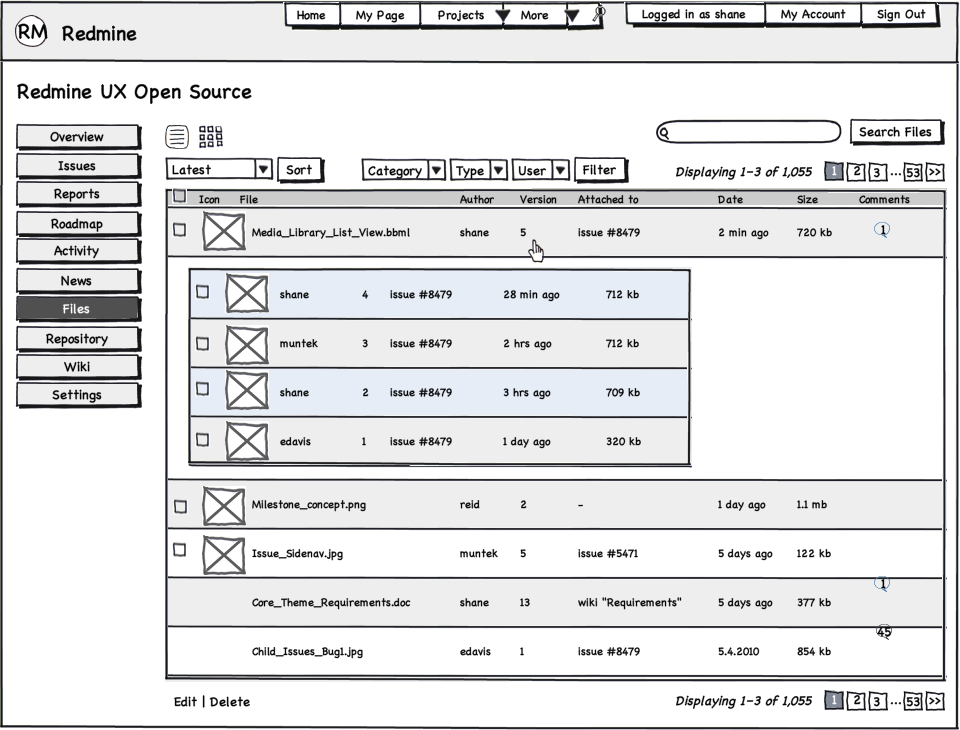Viewport: 960px width, 730px height.
Task: Click thumbnail of version 3 by muntek
Action: (x=247, y=345)
